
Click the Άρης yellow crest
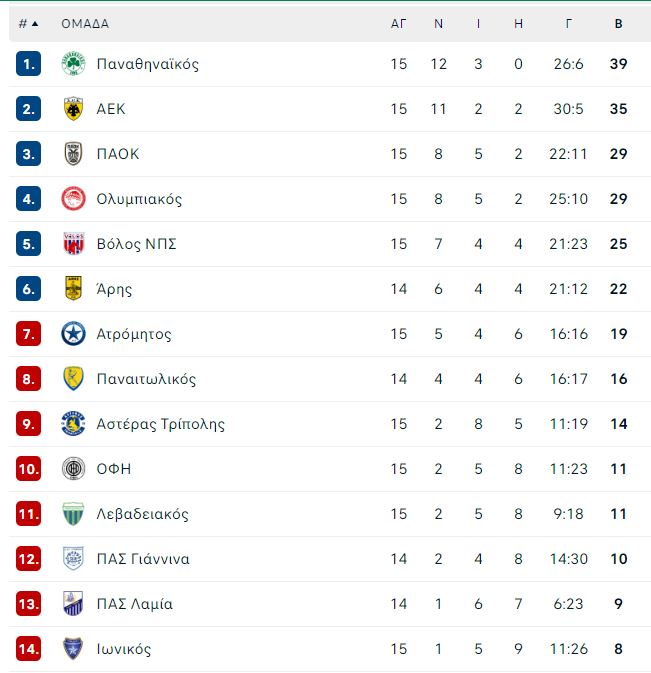(73, 288)
